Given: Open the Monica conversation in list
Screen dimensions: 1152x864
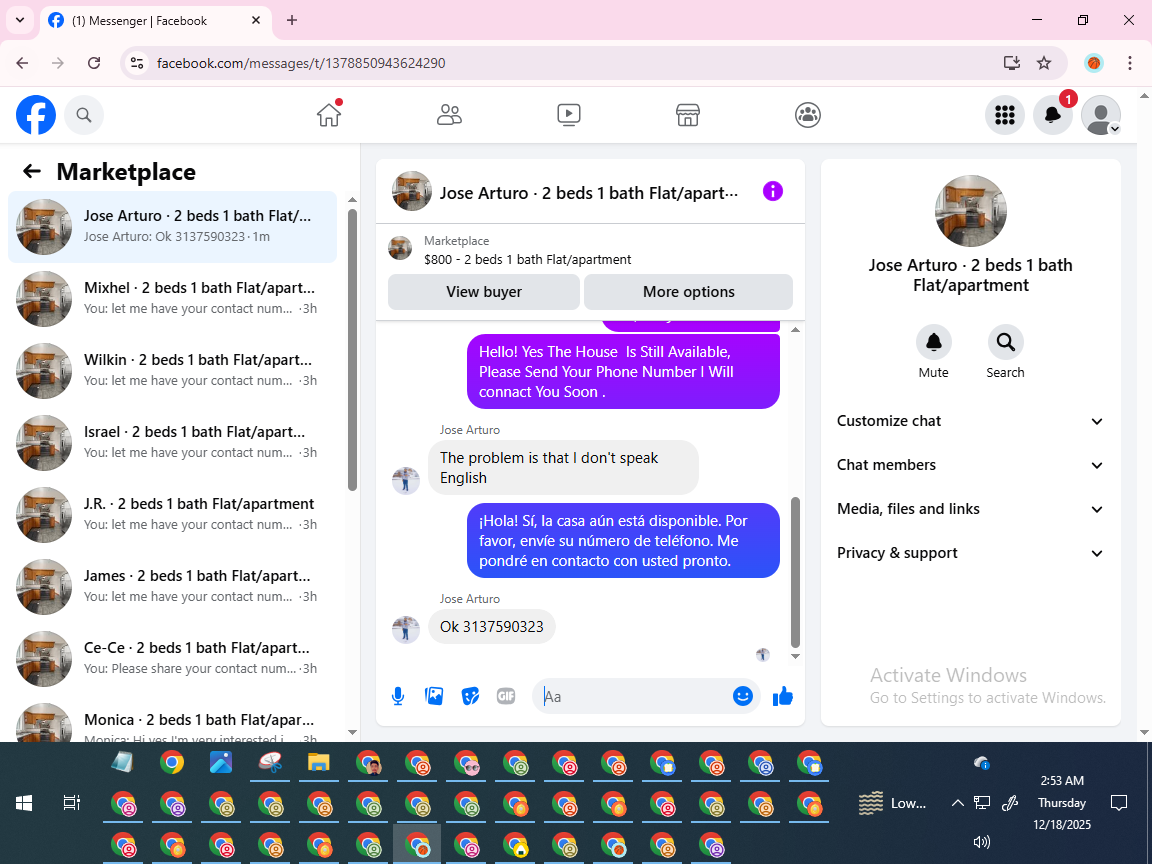Looking at the screenshot, I should click(173, 720).
